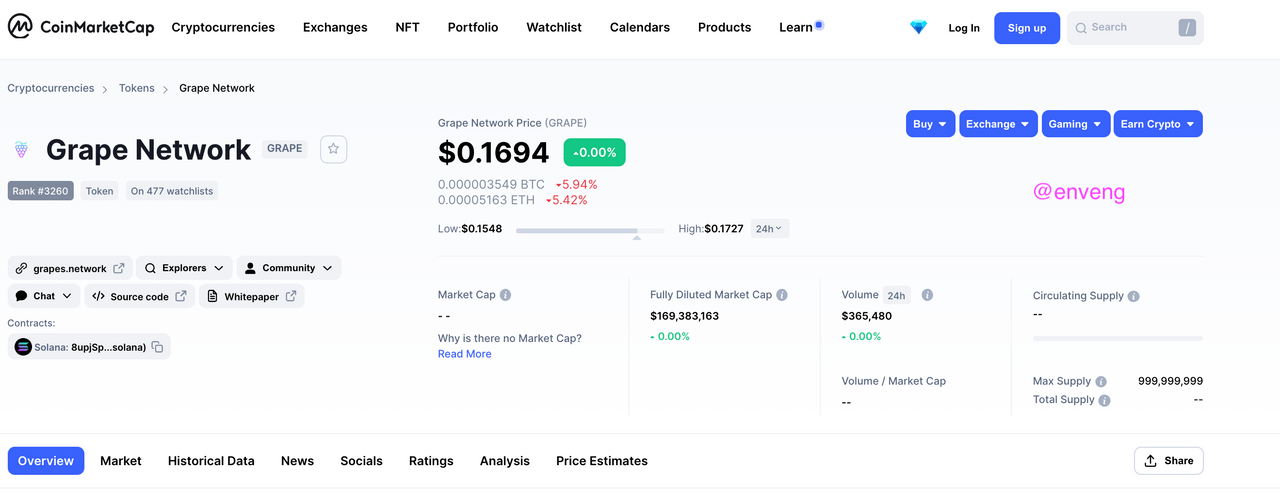Select the Overview tab
Image resolution: width=1280 pixels, height=493 pixels.
46,461
